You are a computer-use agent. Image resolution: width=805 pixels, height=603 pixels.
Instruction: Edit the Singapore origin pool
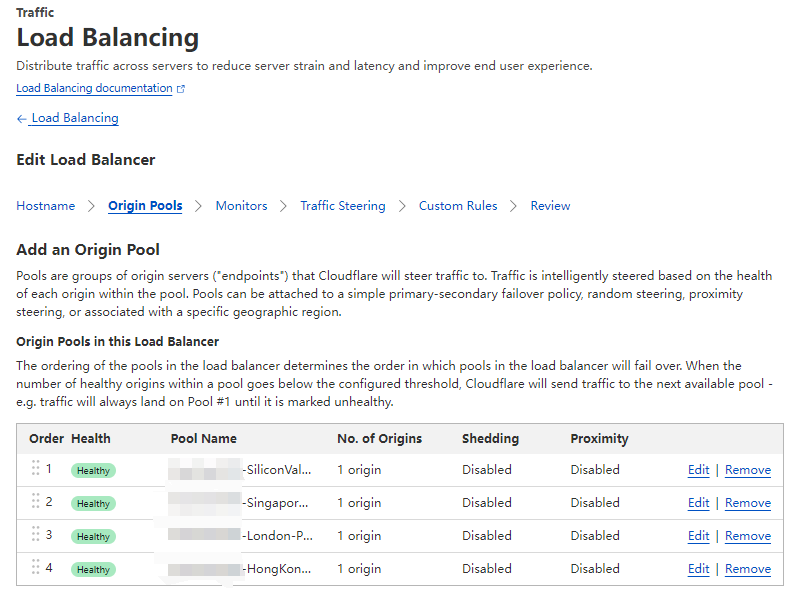coord(698,503)
